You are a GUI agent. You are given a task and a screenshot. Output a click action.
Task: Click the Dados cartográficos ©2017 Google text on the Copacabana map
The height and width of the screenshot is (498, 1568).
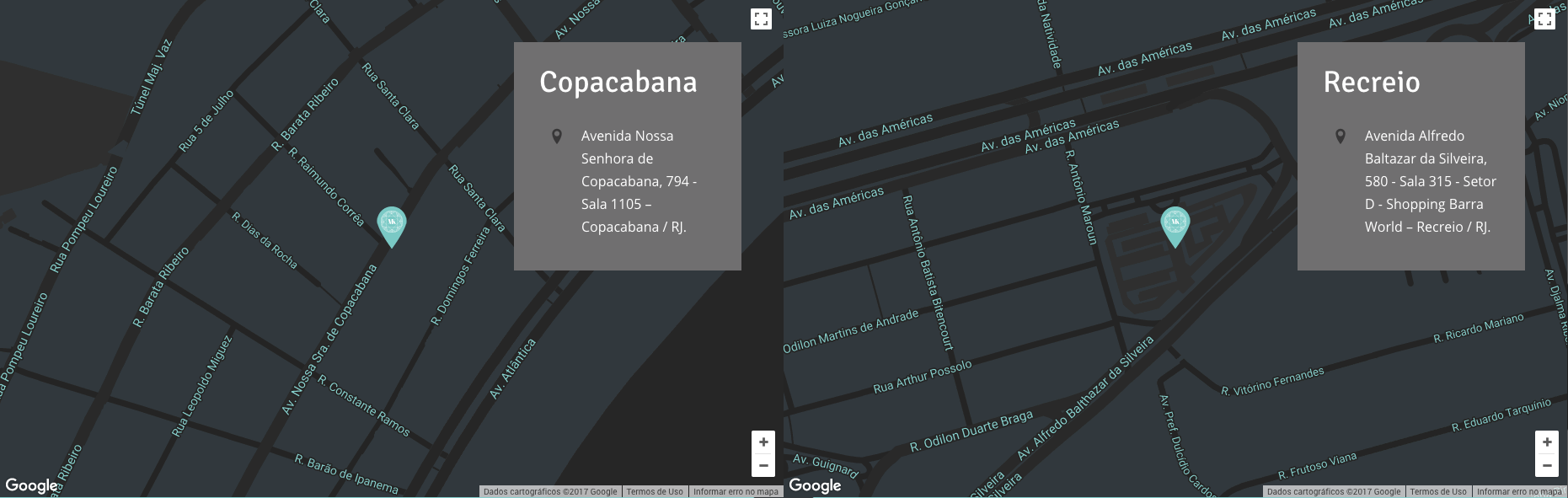[x=550, y=492]
